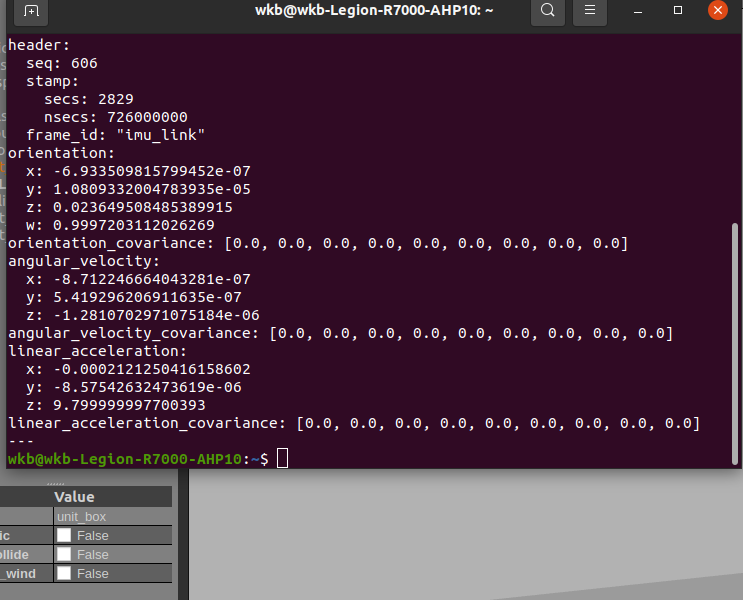Click the angular_velocity_covariance line
Image resolution: width=743 pixels, height=600 pixels.
[x=341, y=333]
